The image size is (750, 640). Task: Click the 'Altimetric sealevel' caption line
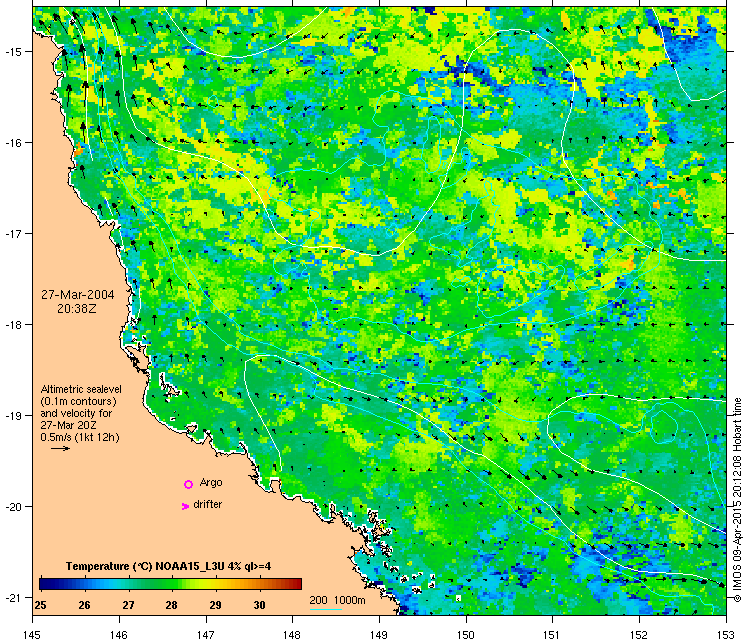point(81,389)
